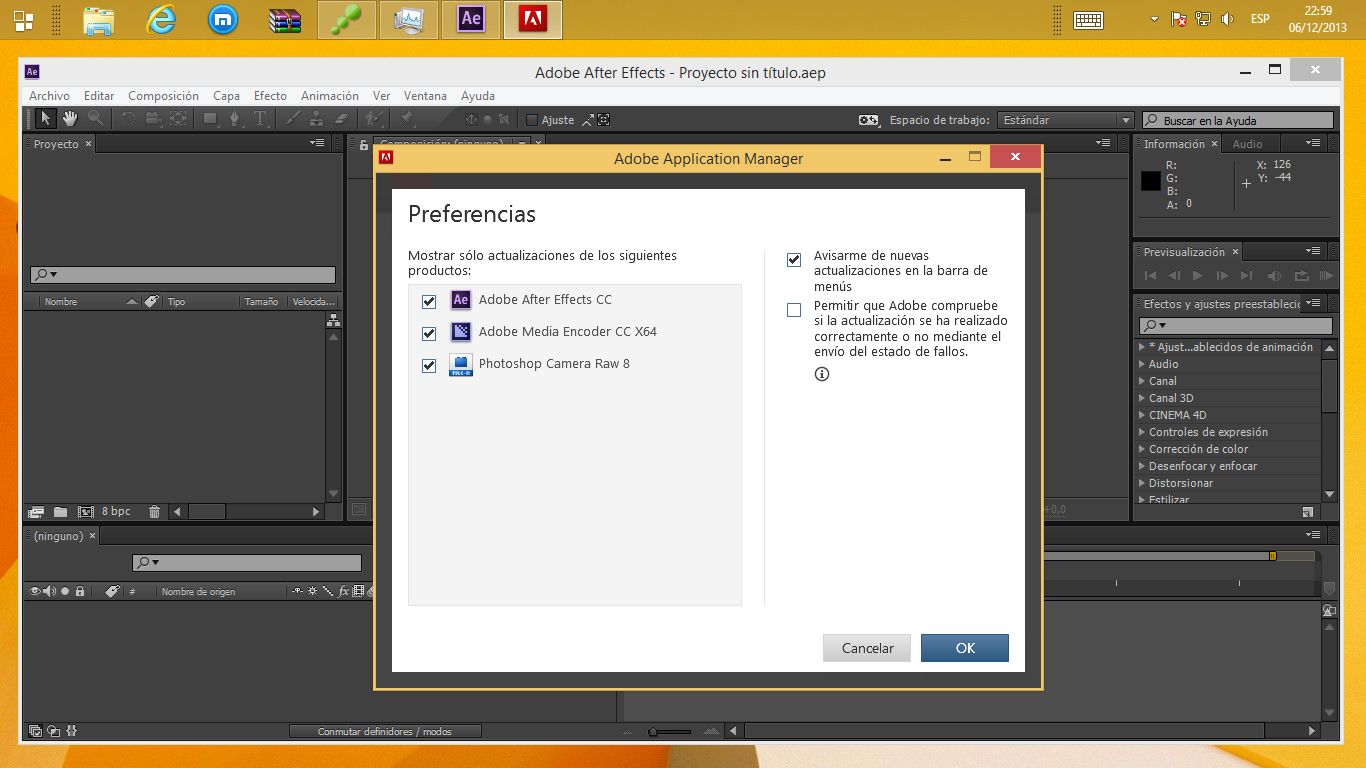Select the Type tool
The height and width of the screenshot is (768, 1366).
coord(260,119)
